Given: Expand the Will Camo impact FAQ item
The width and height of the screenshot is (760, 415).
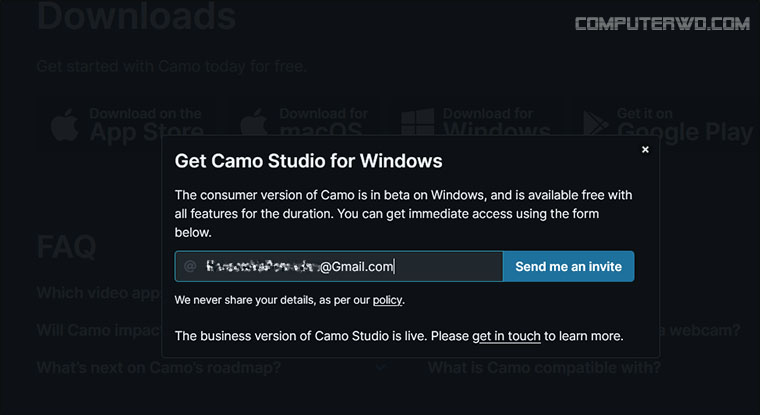Looking at the screenshot, I should pyautogui.click(x=99, y=330).
